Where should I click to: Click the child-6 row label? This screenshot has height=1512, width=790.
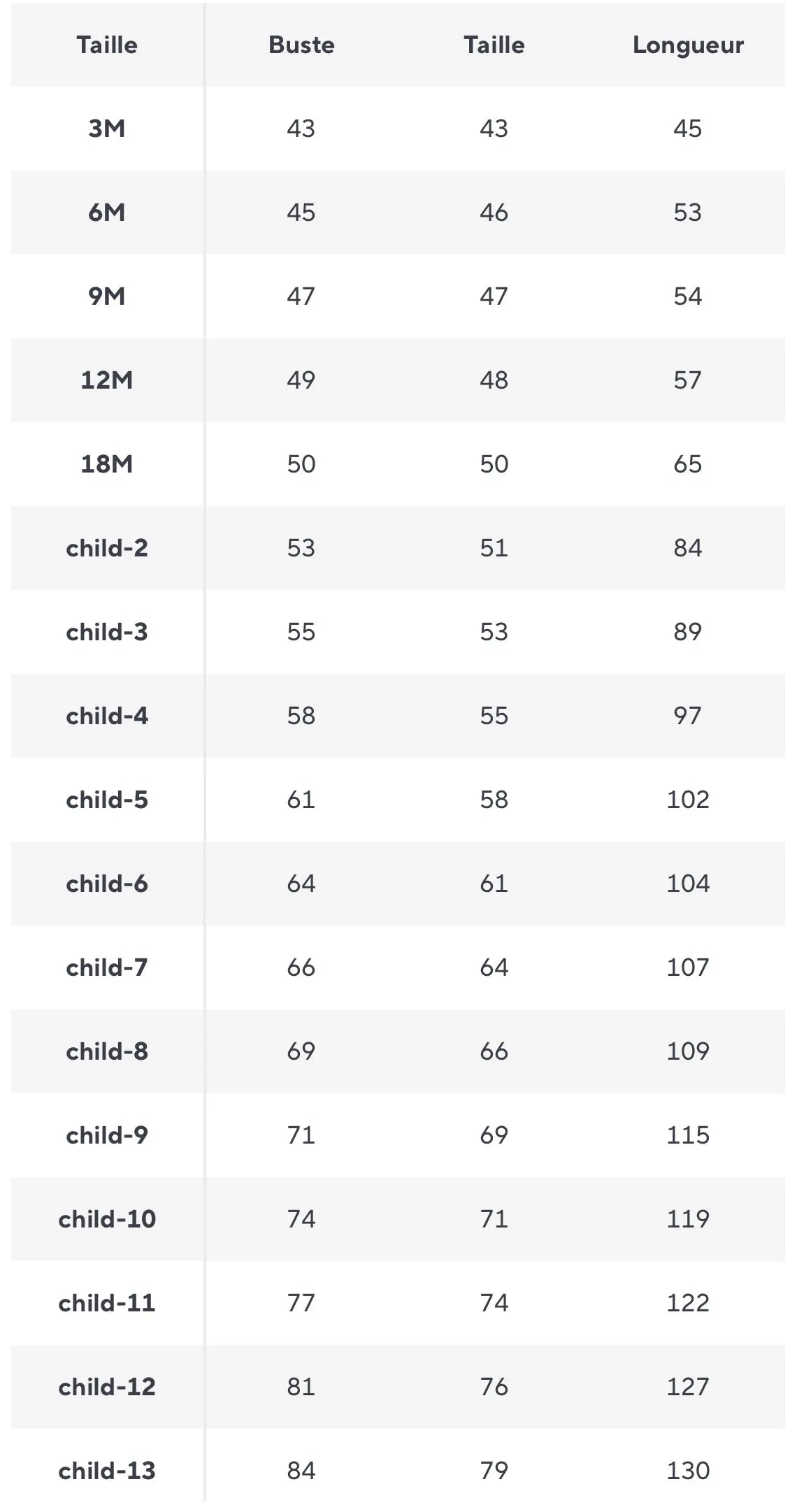[107, 884]
